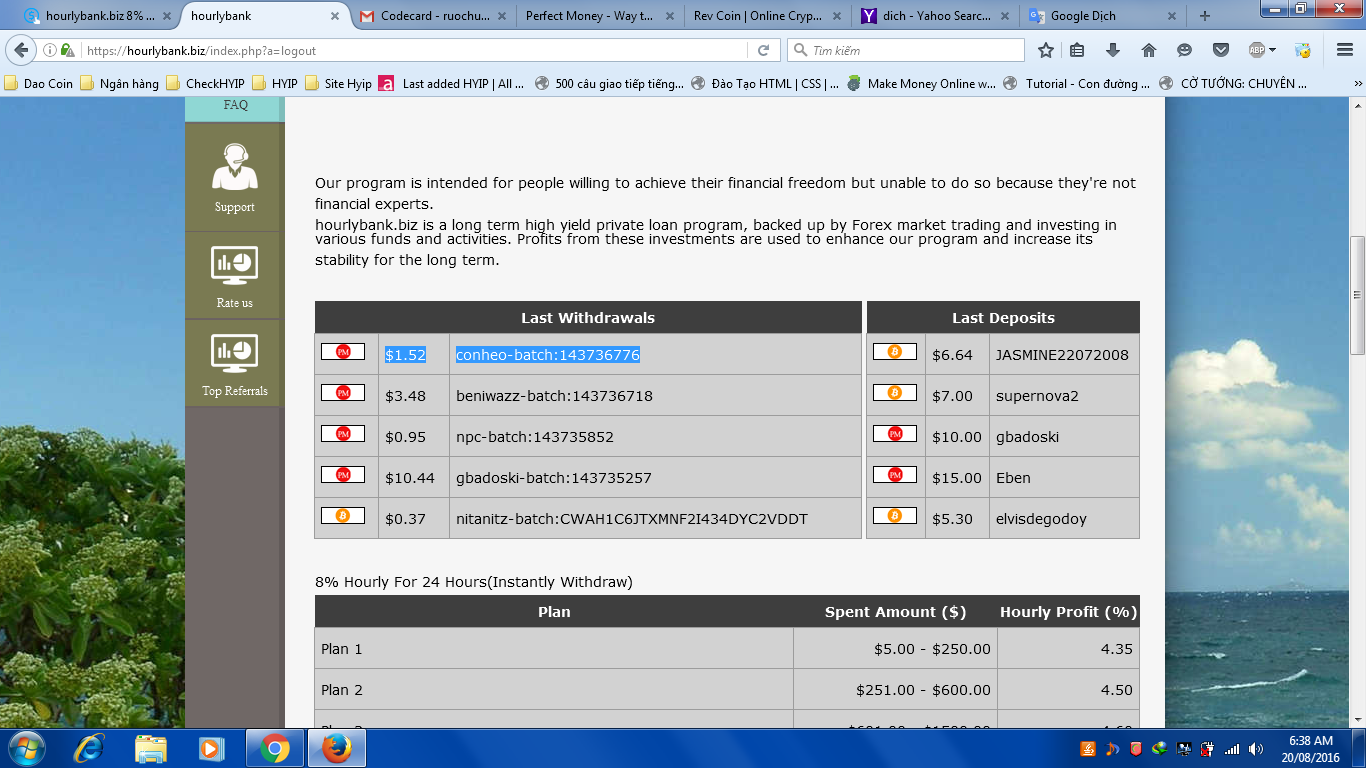Click the supernova2 deposit name

click(x=1037, y=396)
